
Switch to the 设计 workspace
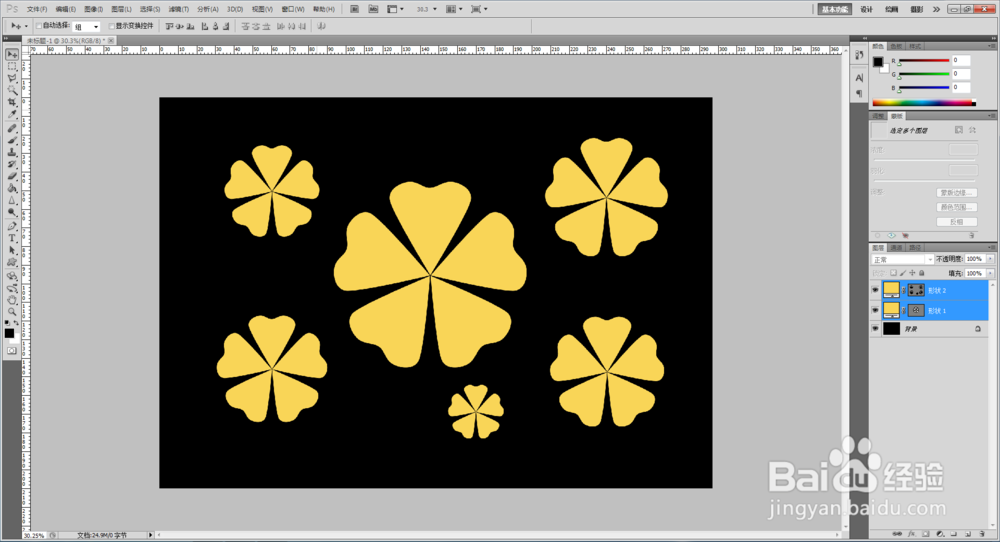coord(866,9)
